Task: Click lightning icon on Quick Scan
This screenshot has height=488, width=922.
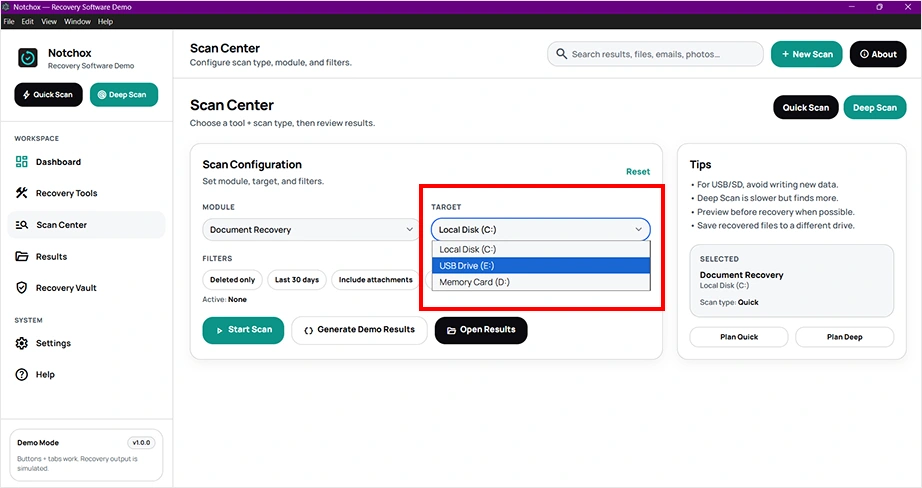Action: (26, 95)
